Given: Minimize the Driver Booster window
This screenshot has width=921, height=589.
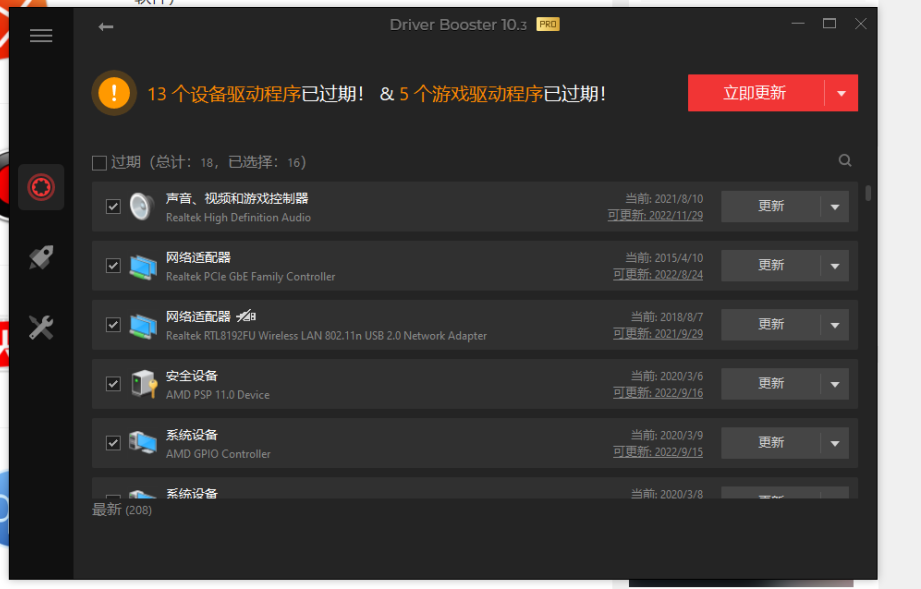Looking at the screenshot, I should [x=798, y=23].
